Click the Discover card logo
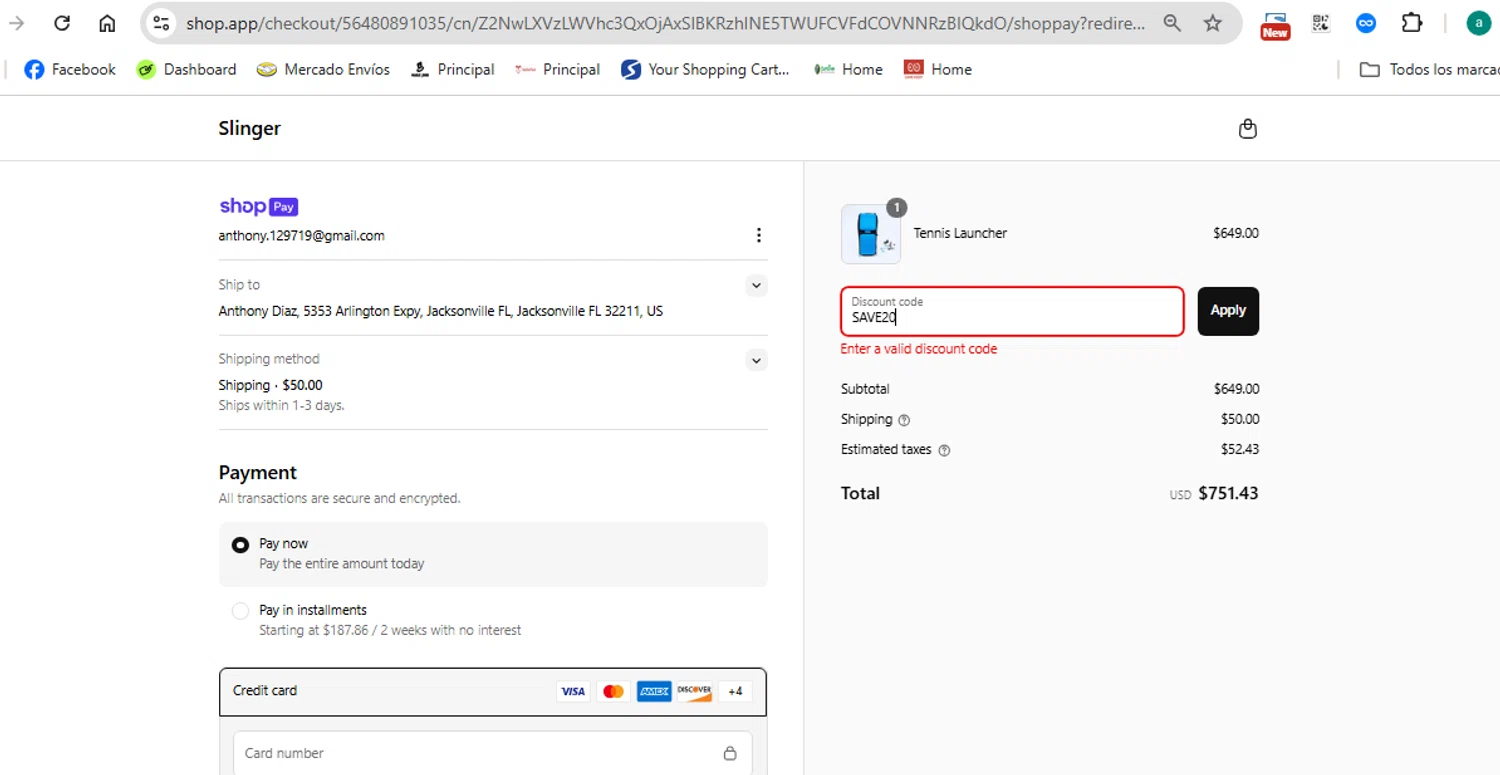 [x=694, y=691]
